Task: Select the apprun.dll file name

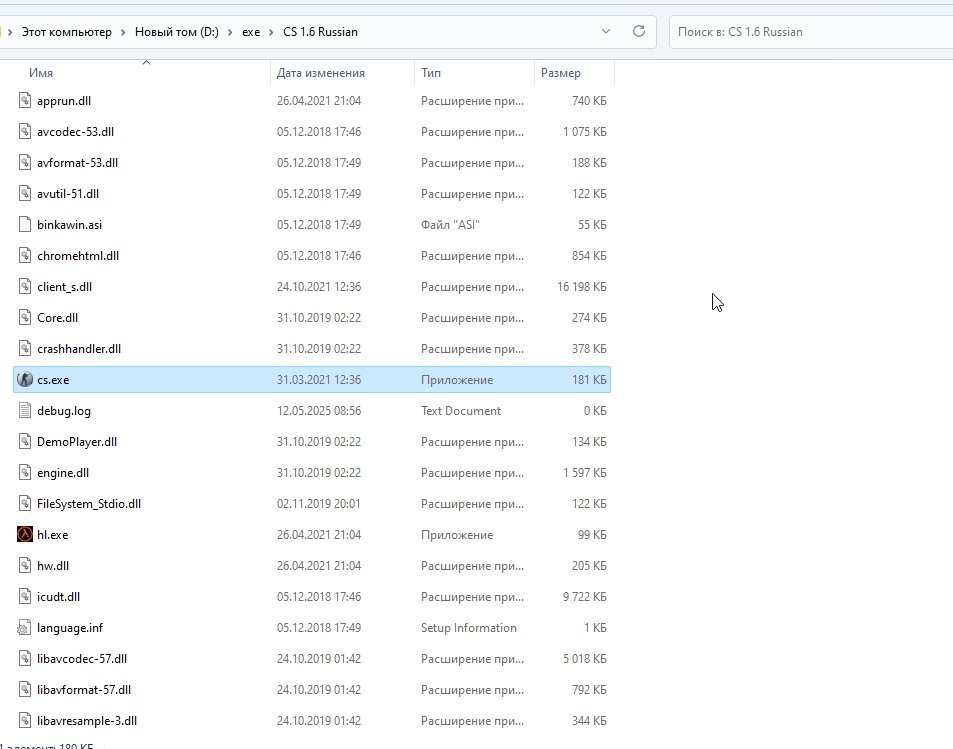Action: point(64,101)
